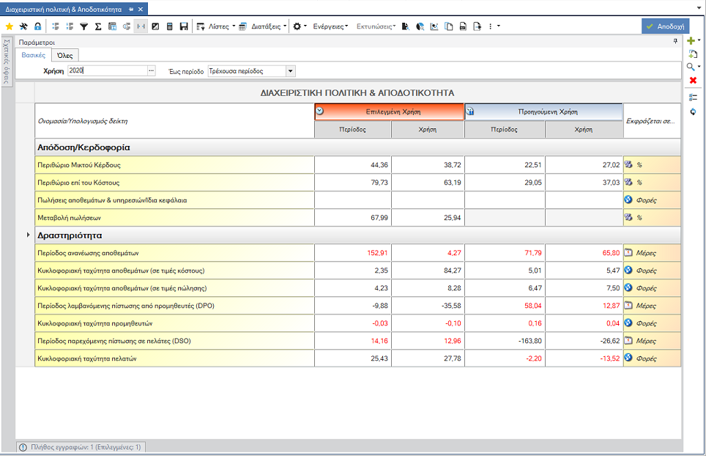Viewport: 706px width, 456px height.
Task: Click the yellow star favorites icon
Action: 9,27
